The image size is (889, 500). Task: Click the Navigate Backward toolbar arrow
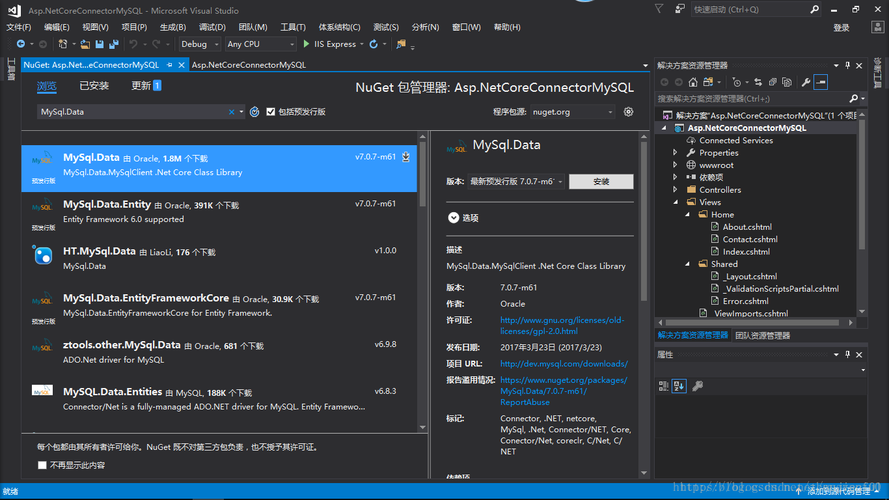[x=20, y=44]
